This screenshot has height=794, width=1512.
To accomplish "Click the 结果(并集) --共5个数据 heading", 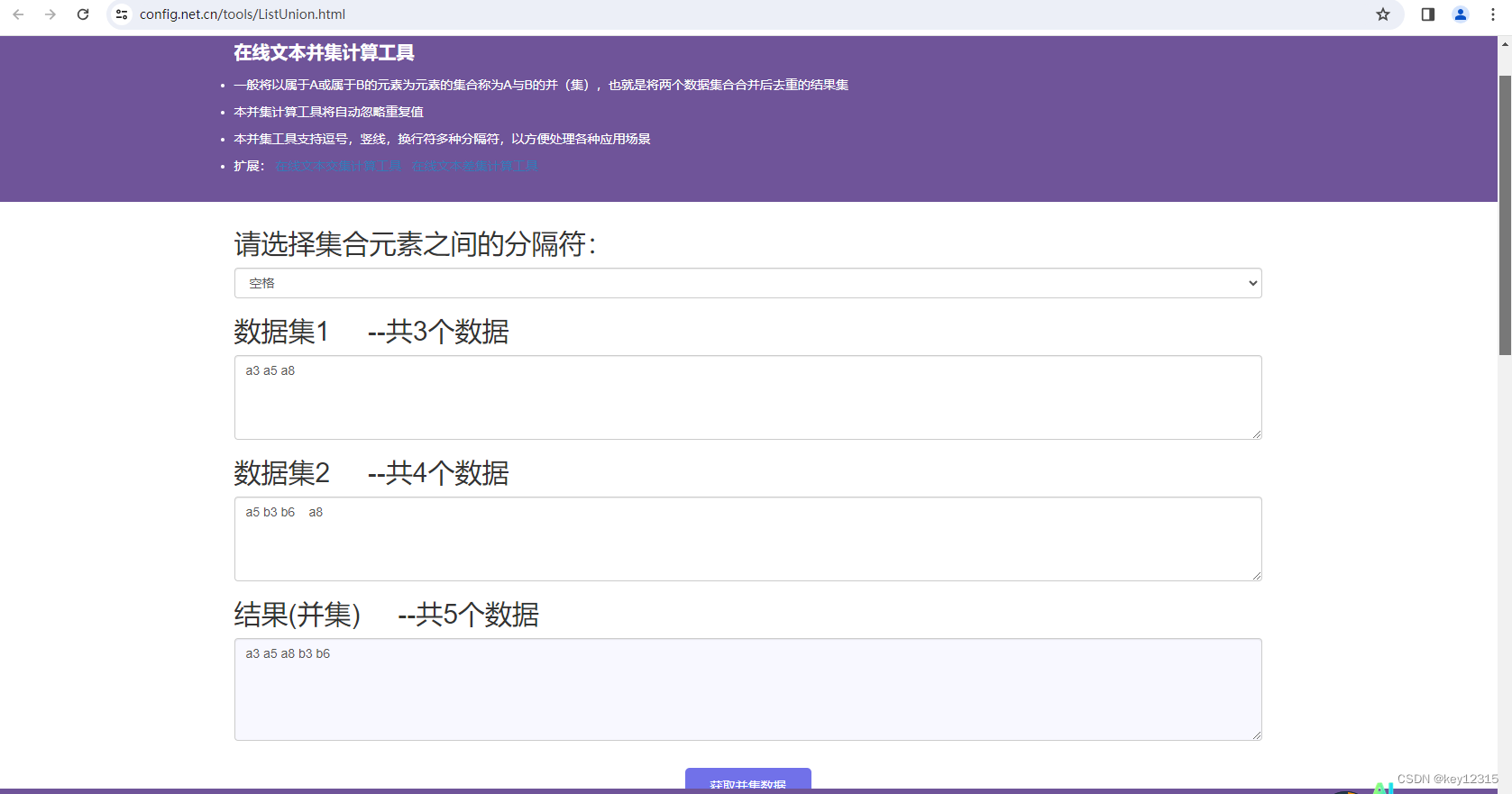I will pos(387,615).
